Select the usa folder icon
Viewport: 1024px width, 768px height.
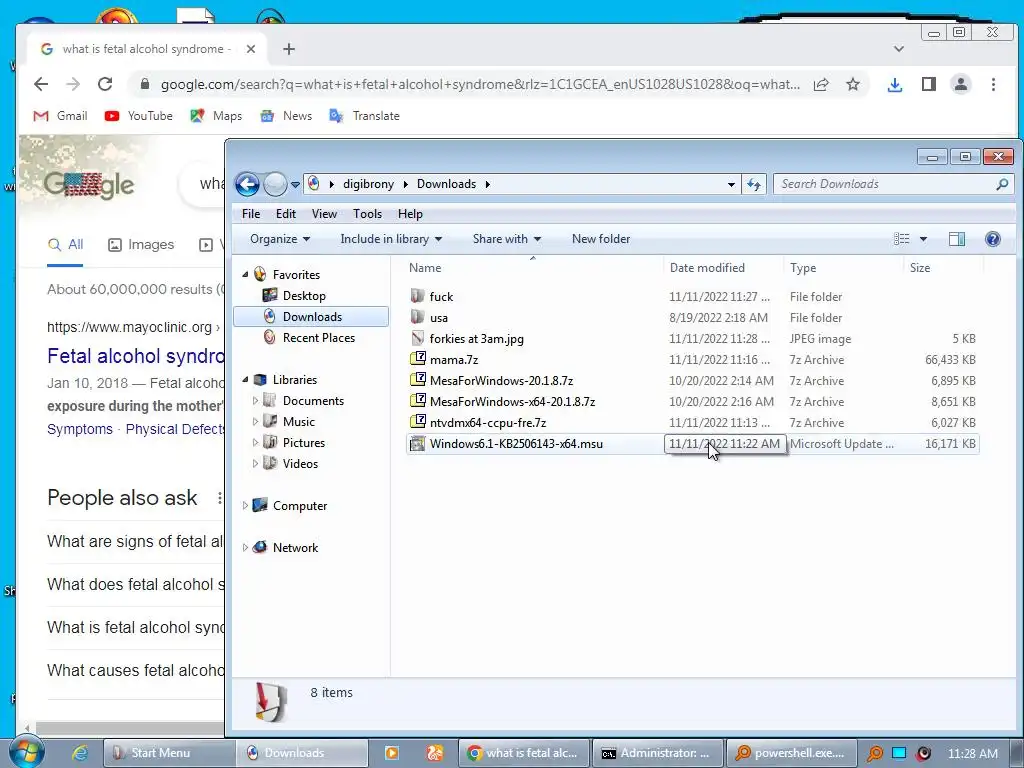tap(417, 317)
